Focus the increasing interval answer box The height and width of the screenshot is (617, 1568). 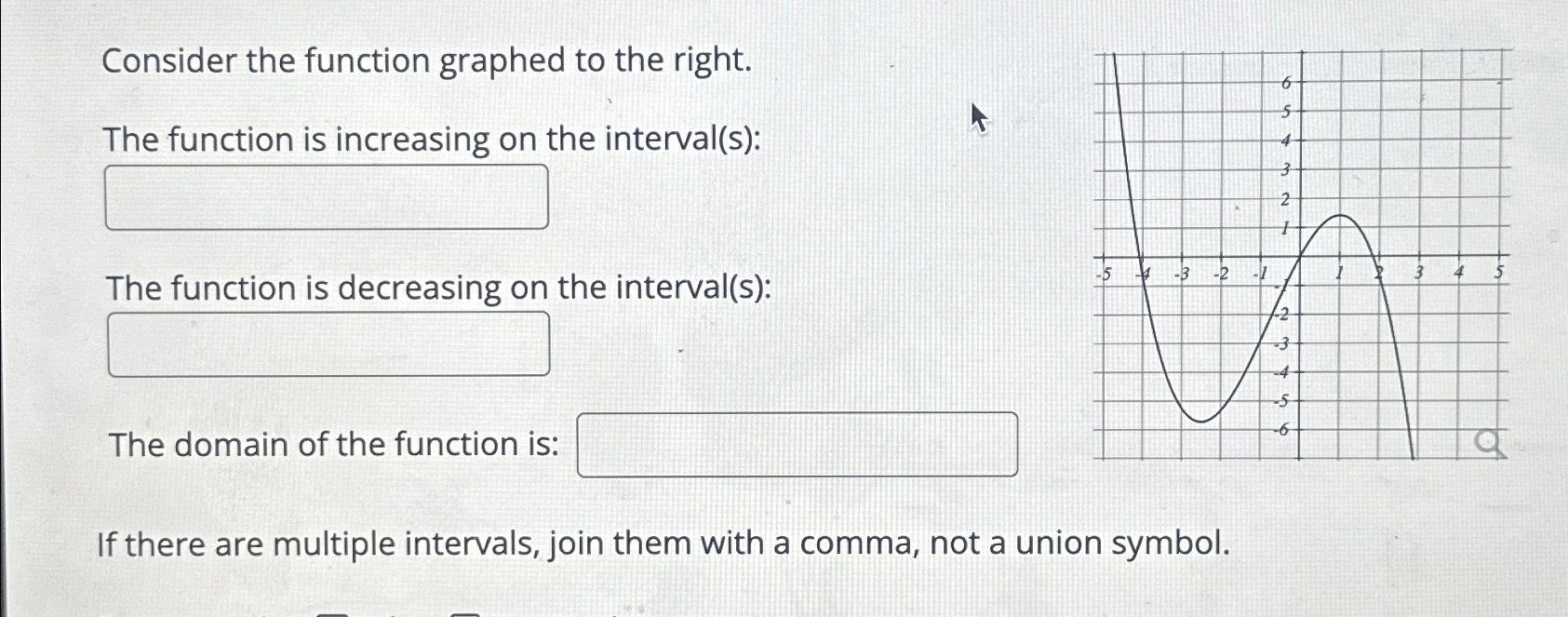click(327, 197)
